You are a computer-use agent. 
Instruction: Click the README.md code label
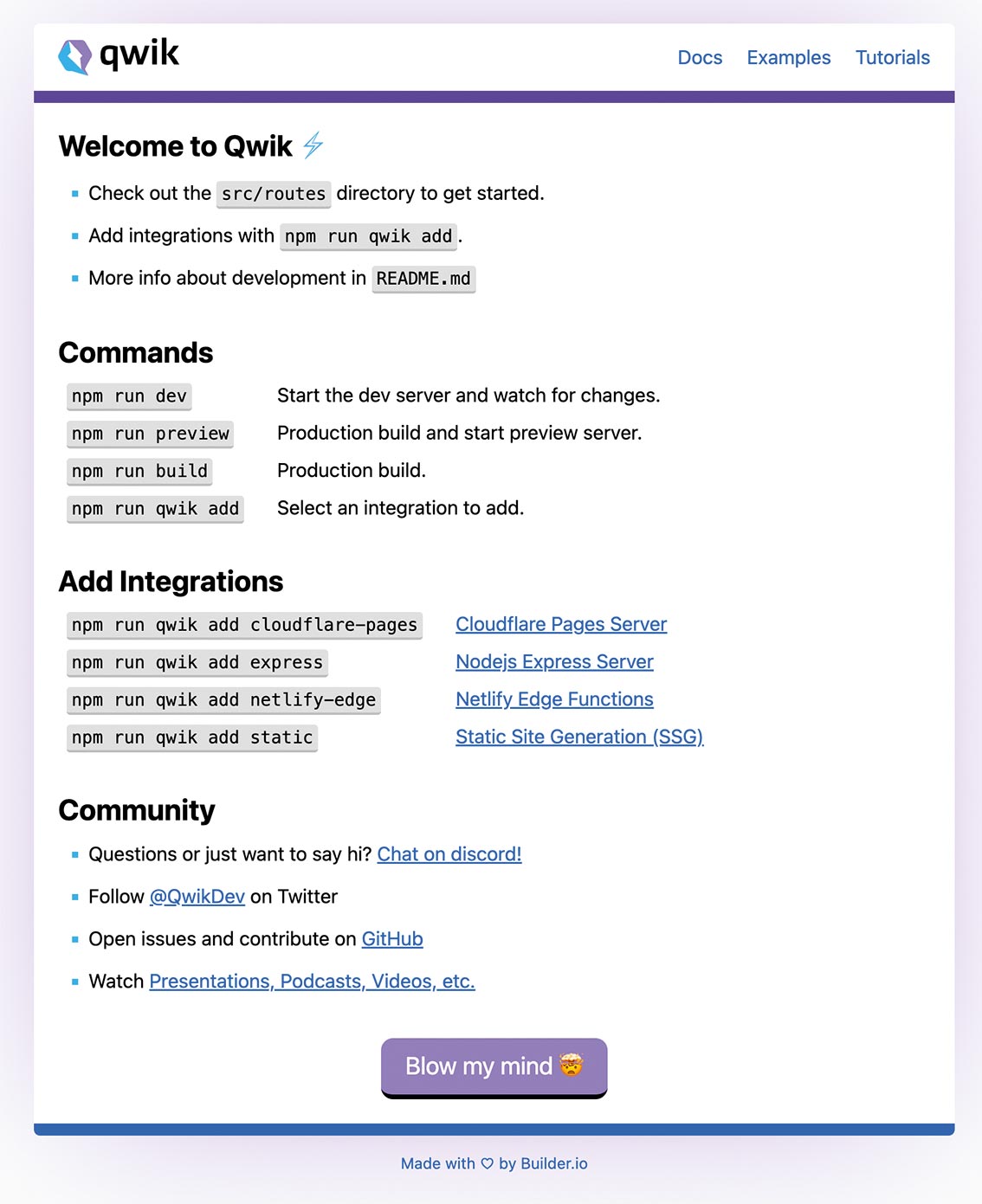[x=423, y=279]
